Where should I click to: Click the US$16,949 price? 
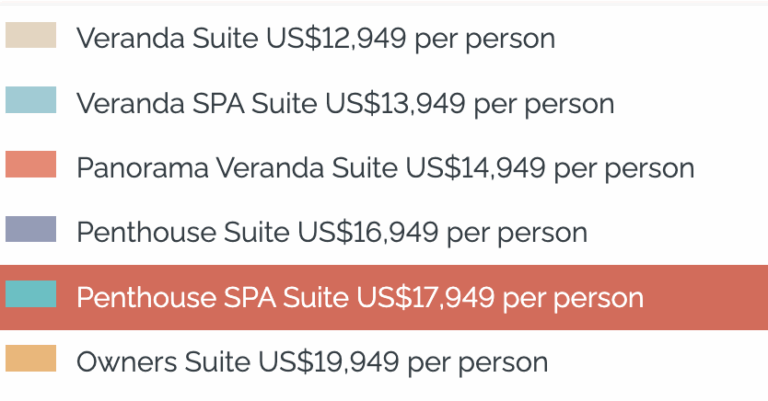click(368, 233)
